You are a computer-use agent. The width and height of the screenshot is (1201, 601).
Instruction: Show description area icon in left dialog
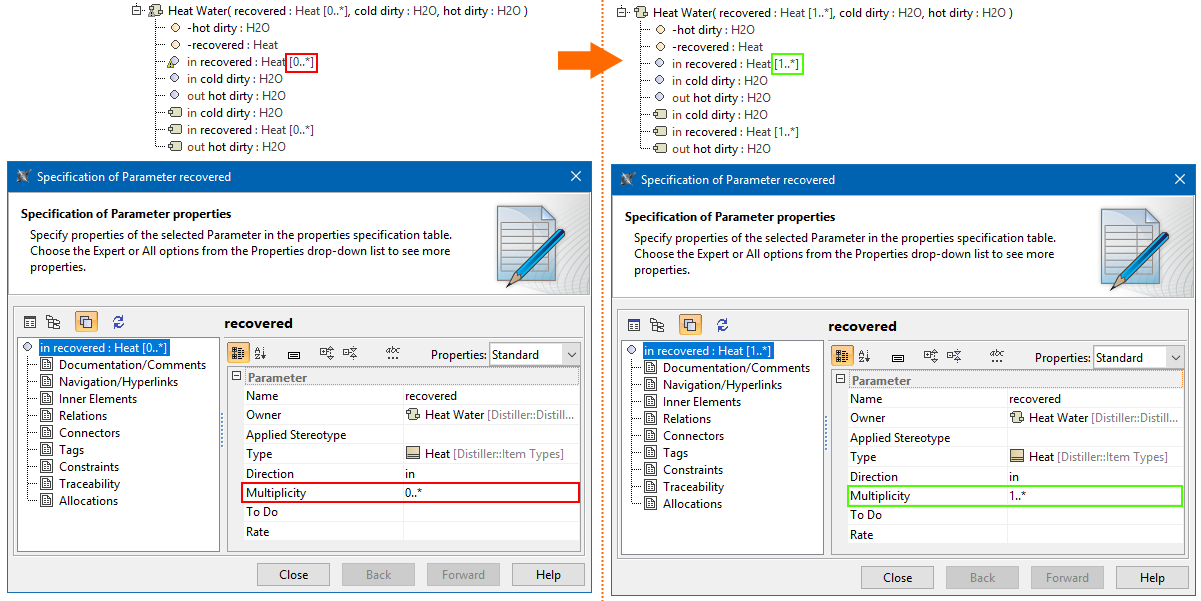click(294, 354)
